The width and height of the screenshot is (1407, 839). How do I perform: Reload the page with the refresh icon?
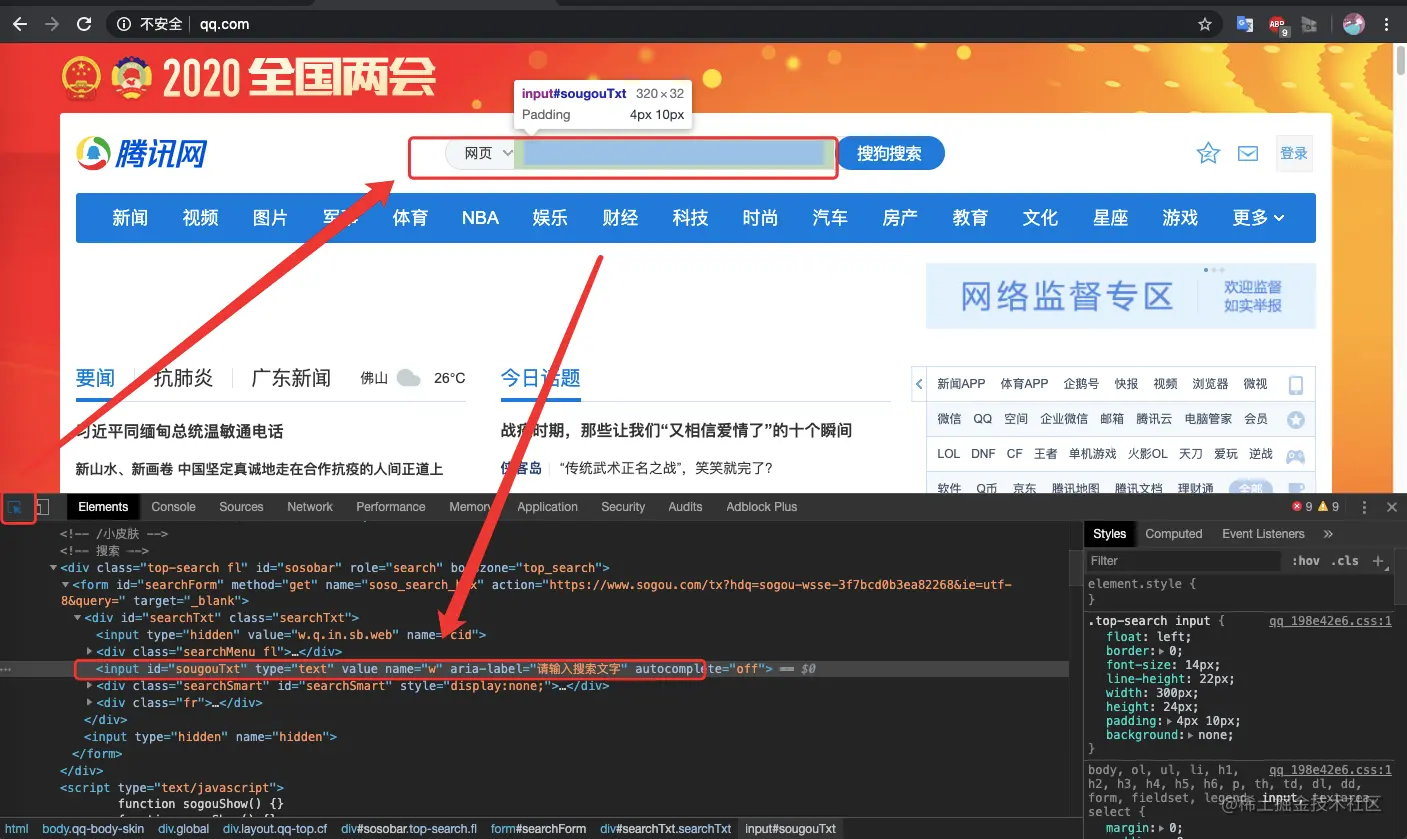(x=84, y=24)
